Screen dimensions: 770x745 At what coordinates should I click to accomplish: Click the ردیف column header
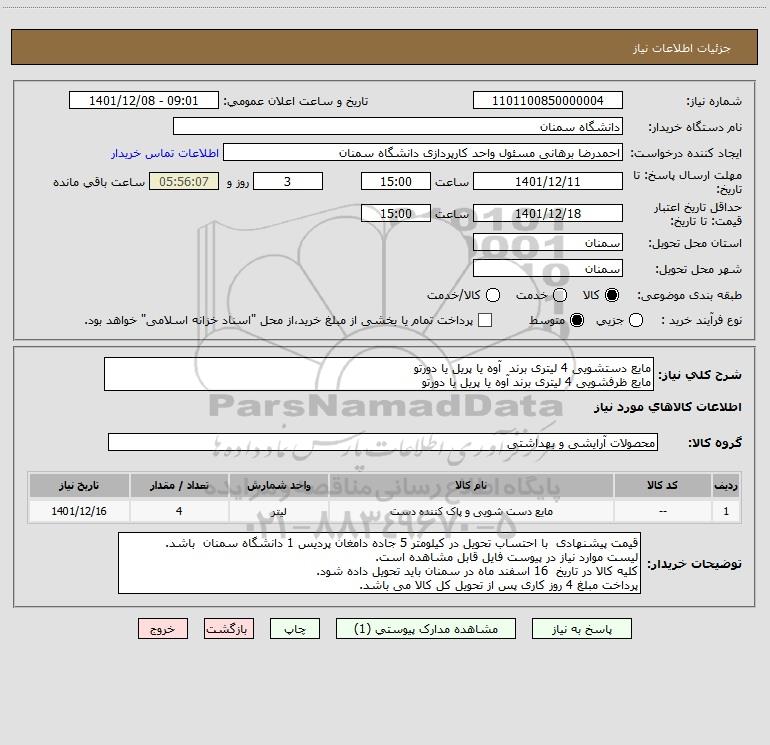pos(726,485)
